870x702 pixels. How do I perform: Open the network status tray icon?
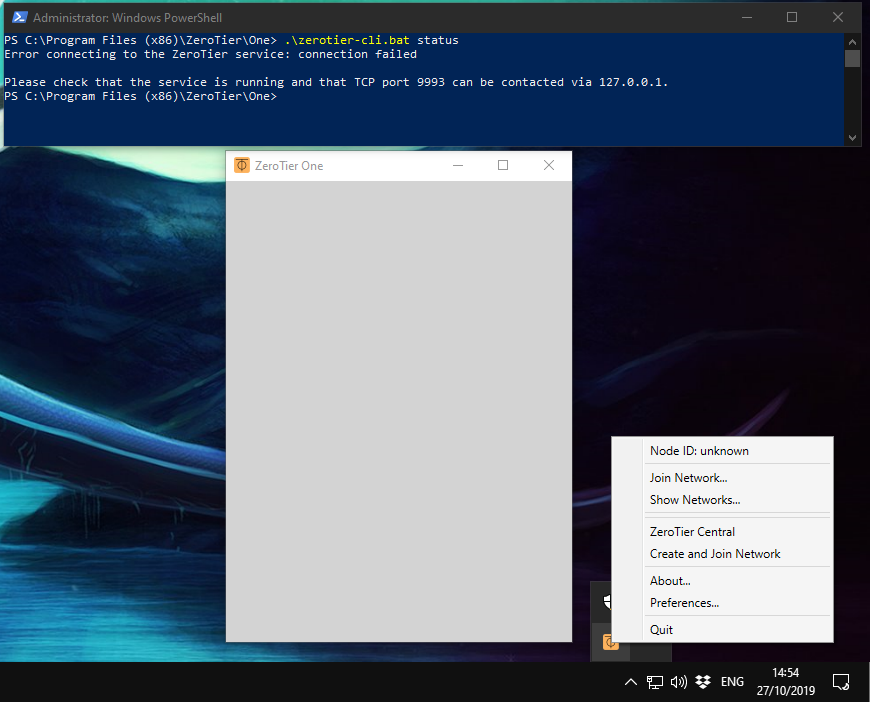(655, 682)
